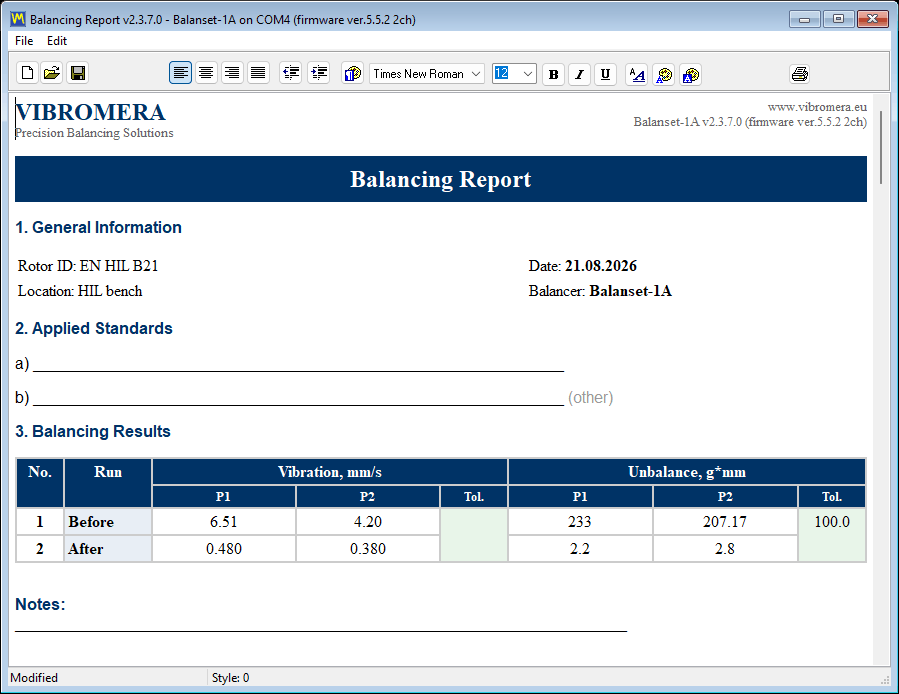The width and height of the screenshot is (899, 694).
Task: Save the report with floppy icon
Action: (x=77, y=73)
